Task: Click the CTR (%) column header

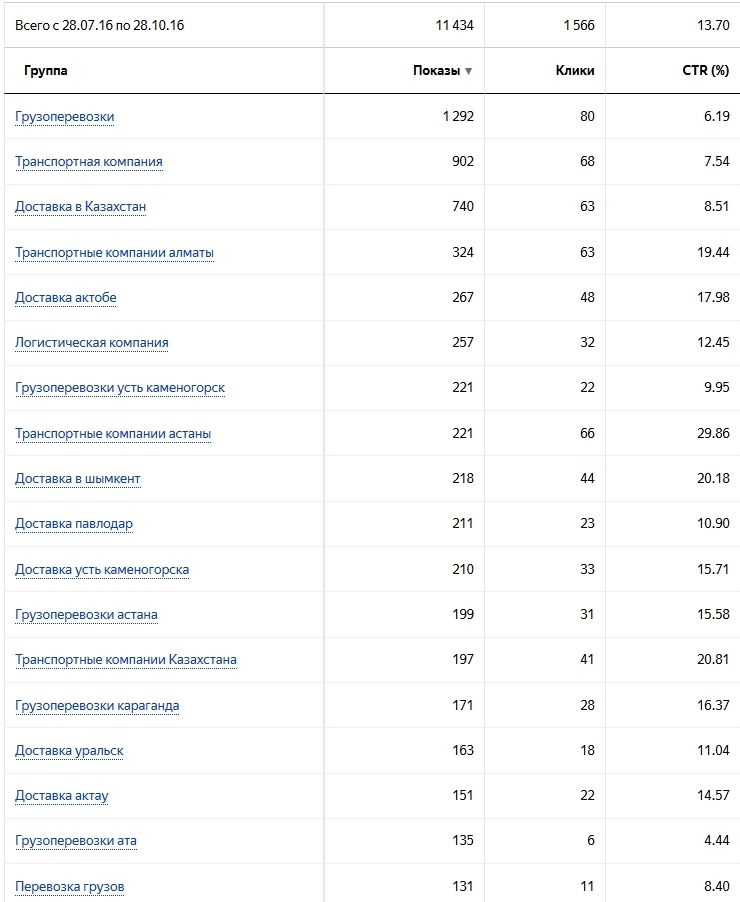Action: 705,71
